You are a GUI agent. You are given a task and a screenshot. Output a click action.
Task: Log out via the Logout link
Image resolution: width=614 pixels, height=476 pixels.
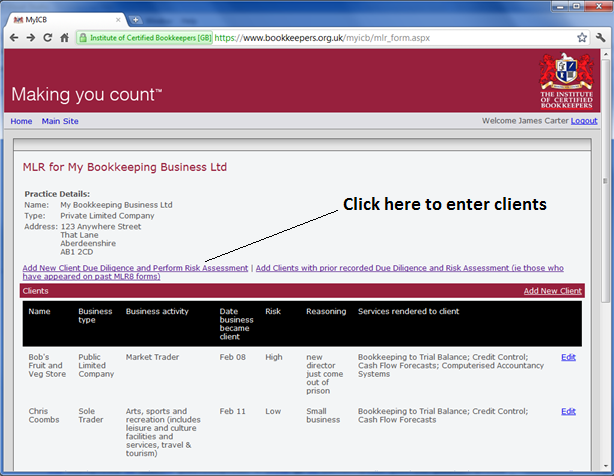(584, 121)
